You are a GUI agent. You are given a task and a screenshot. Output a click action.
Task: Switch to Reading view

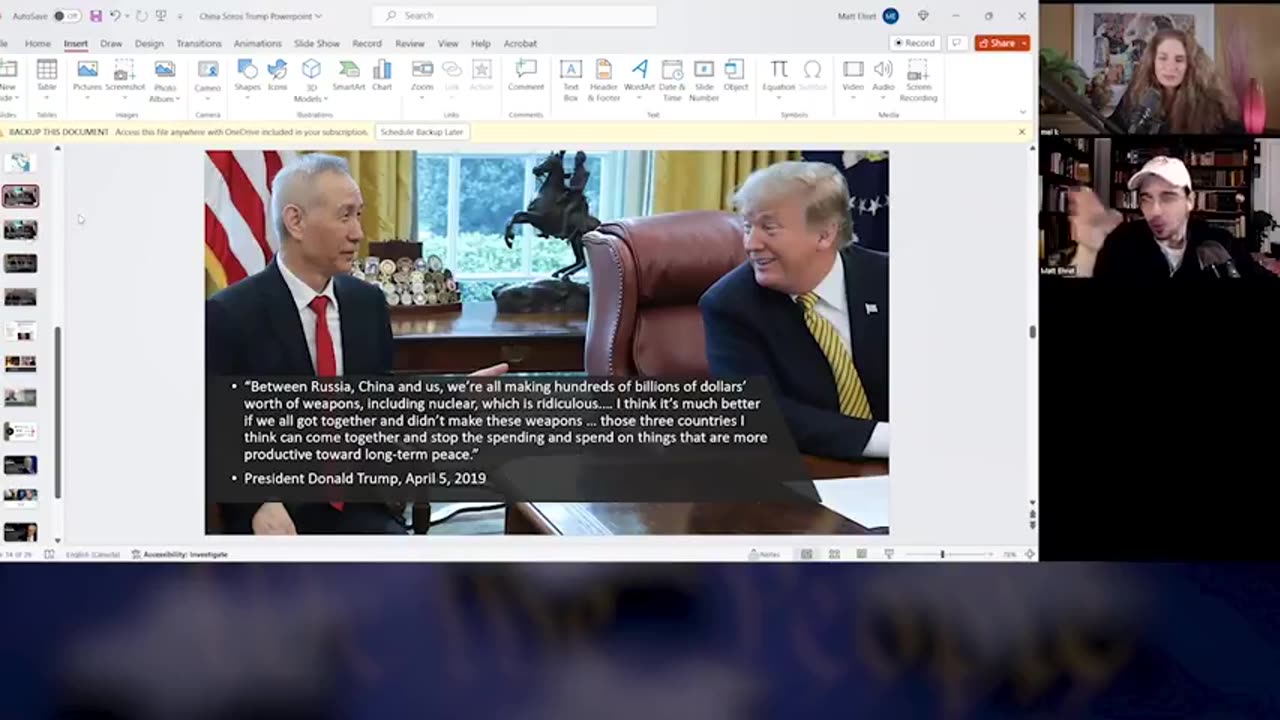[861, 555]
